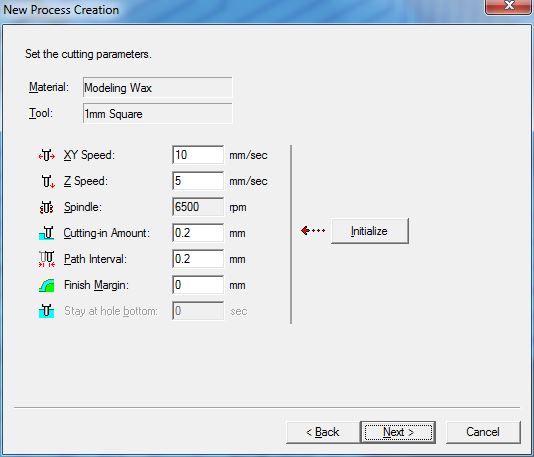Screen dimensions: 534x457
Task: Click the rpm unit text
Action: tap(238, 207)
